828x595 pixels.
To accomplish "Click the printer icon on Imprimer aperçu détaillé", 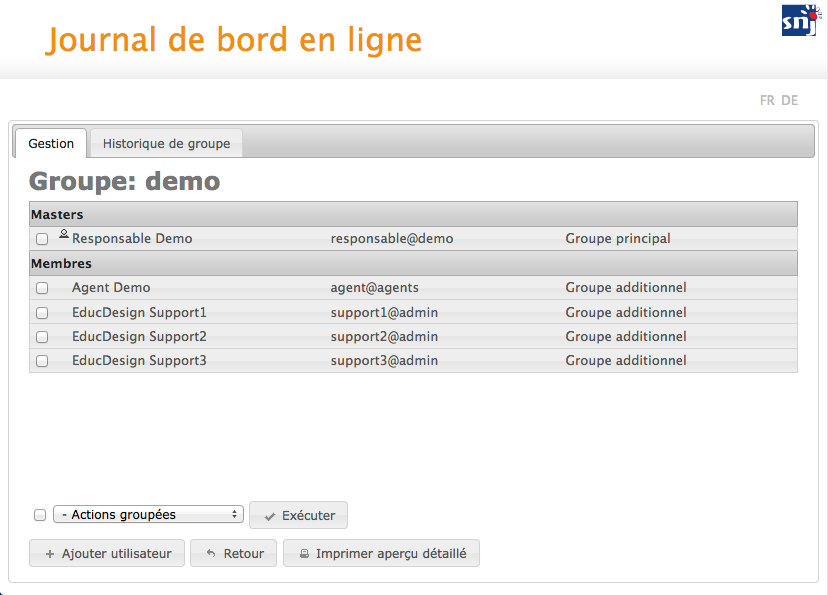I will pyautogui.click(x=303, y=553).
